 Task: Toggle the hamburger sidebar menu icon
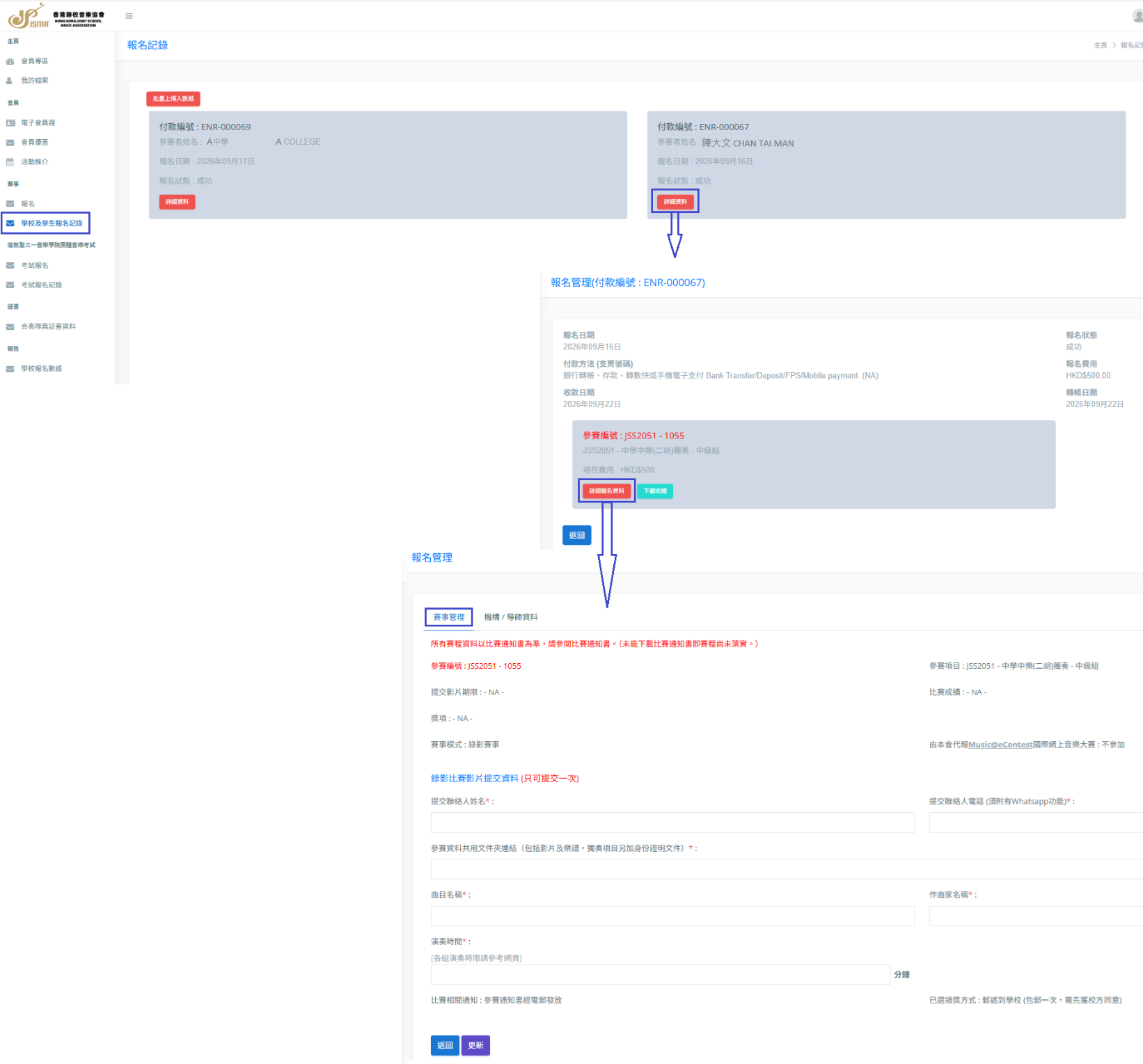click(x=129, y=16)
